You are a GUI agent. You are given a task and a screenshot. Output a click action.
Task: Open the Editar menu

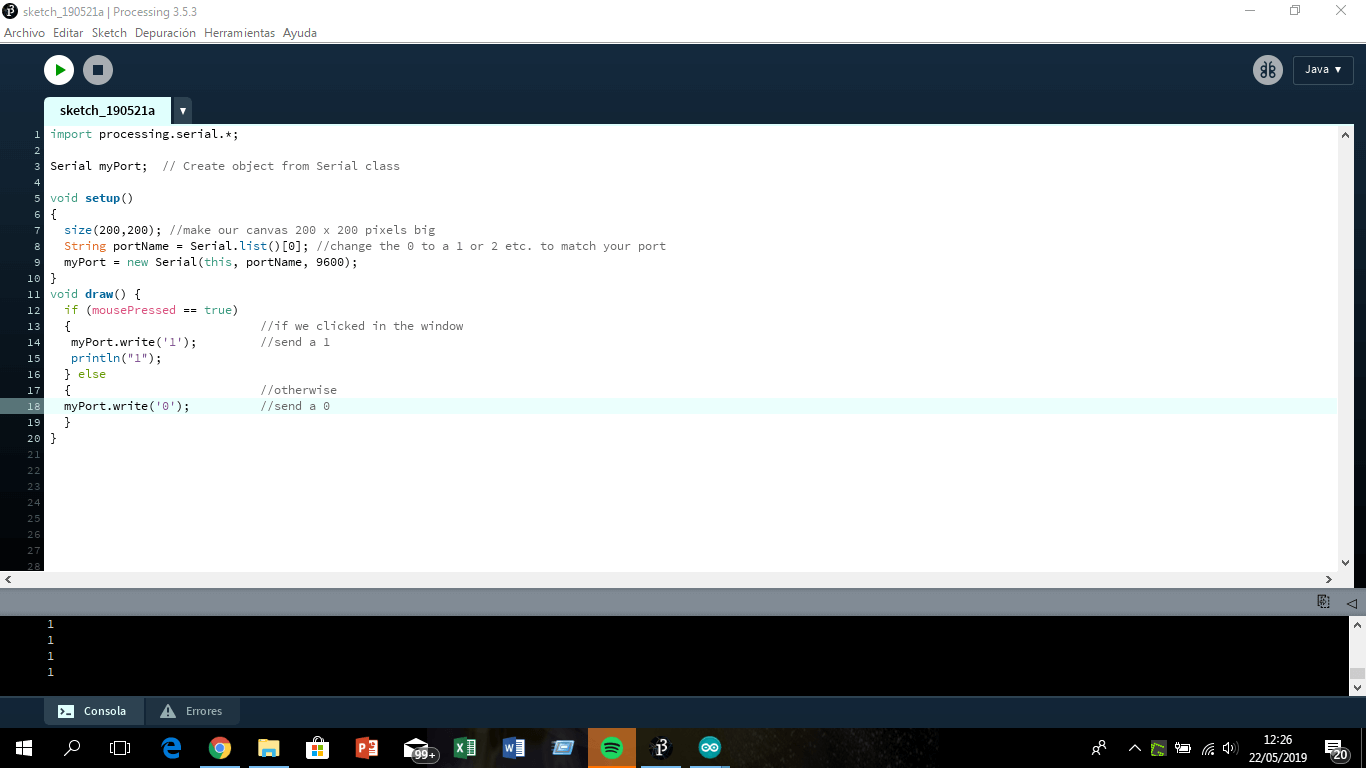[x=68, y=33]
